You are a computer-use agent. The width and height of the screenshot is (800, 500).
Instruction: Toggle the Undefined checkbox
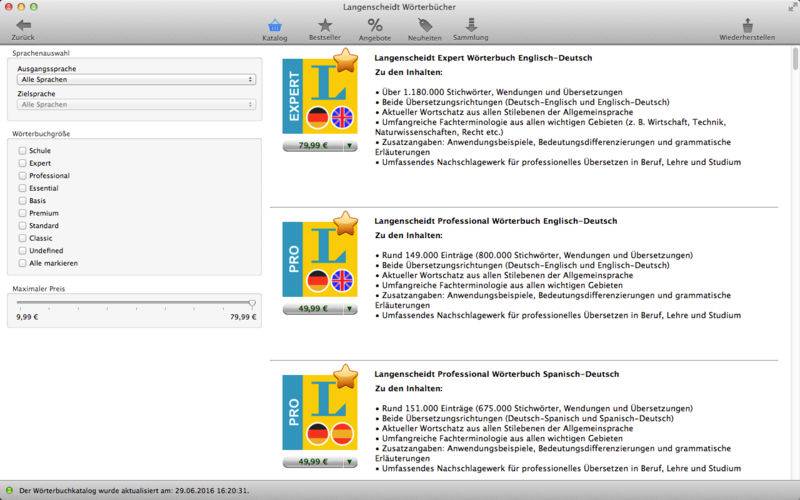click(x=22, y=251)
